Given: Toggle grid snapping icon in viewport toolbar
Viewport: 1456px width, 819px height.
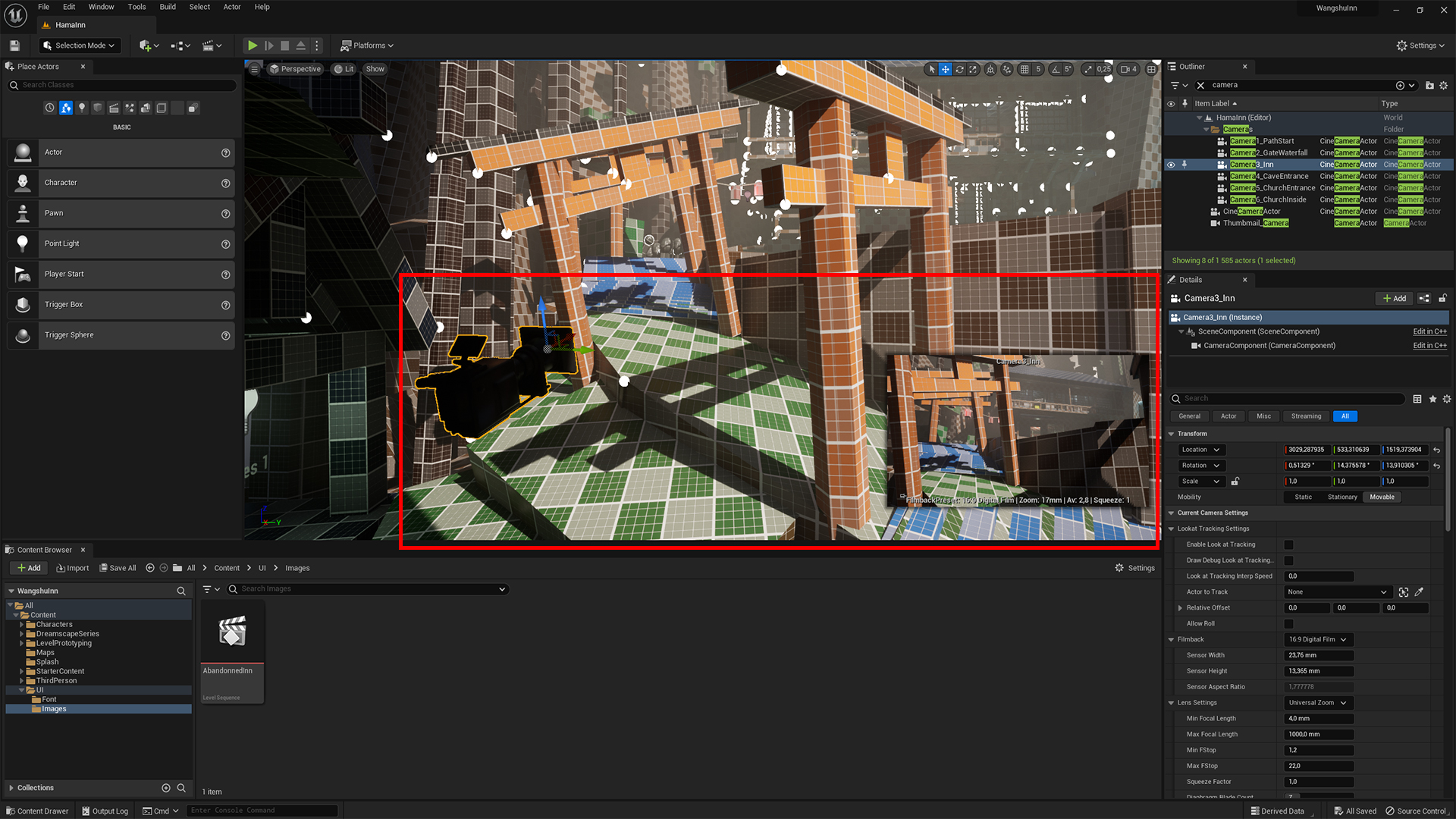Looking at the screenshot, I should [x=1025, y=69].
